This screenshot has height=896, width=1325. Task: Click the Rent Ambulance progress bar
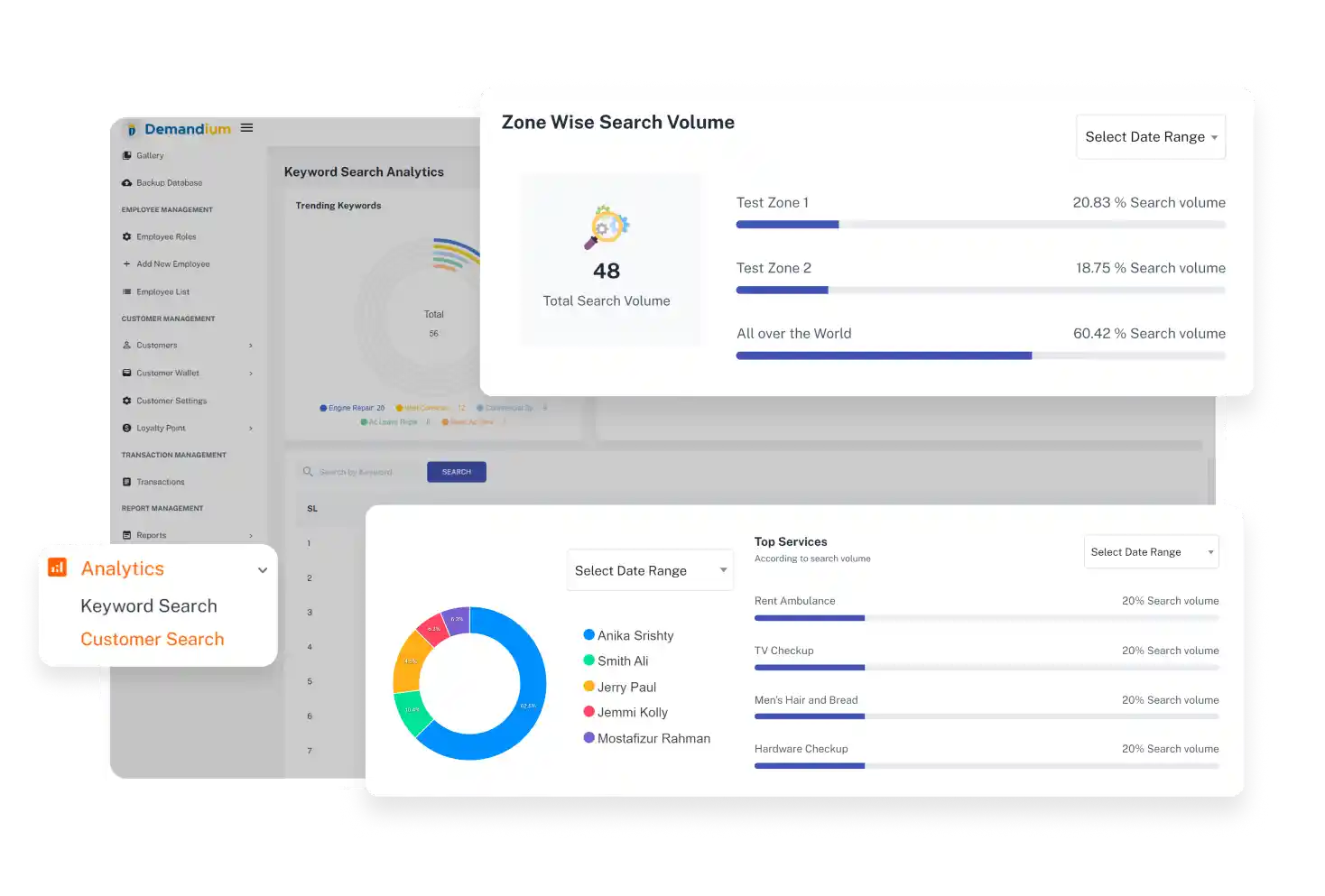pyautogui.click(x=987, y=618)
